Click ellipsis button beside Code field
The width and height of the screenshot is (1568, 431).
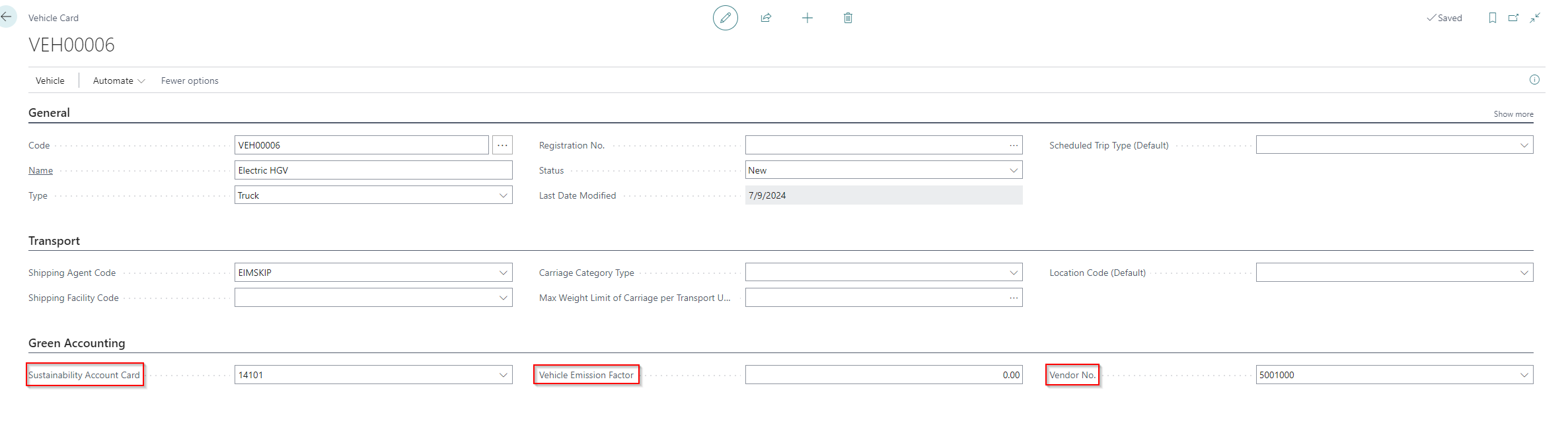(502, 145)
